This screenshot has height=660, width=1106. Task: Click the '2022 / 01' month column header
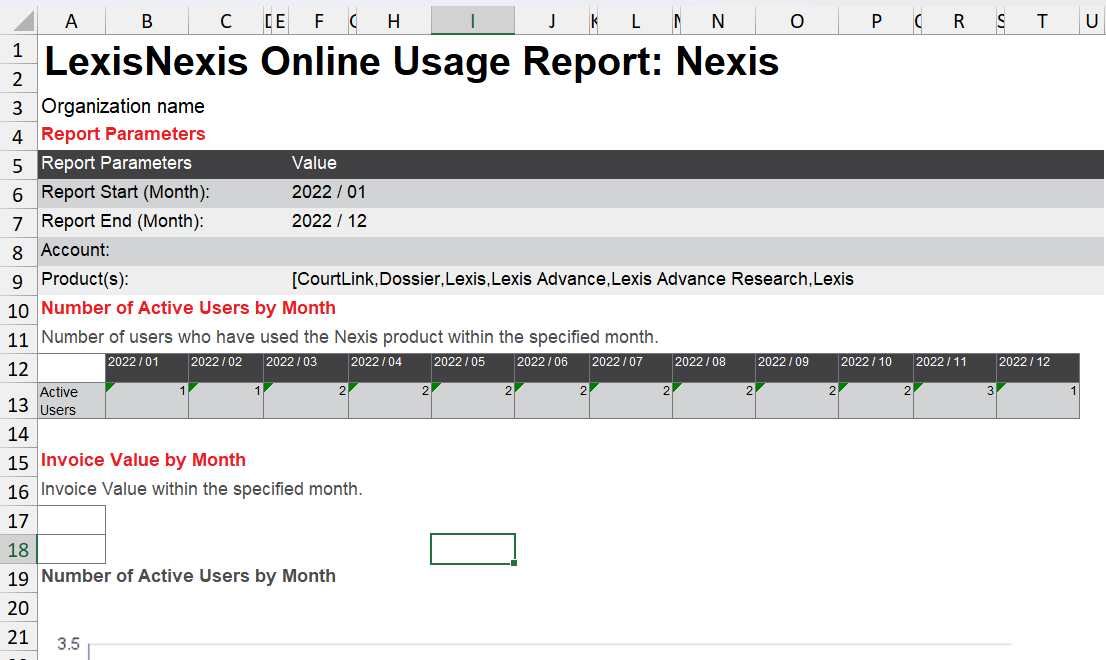point(147,368)
